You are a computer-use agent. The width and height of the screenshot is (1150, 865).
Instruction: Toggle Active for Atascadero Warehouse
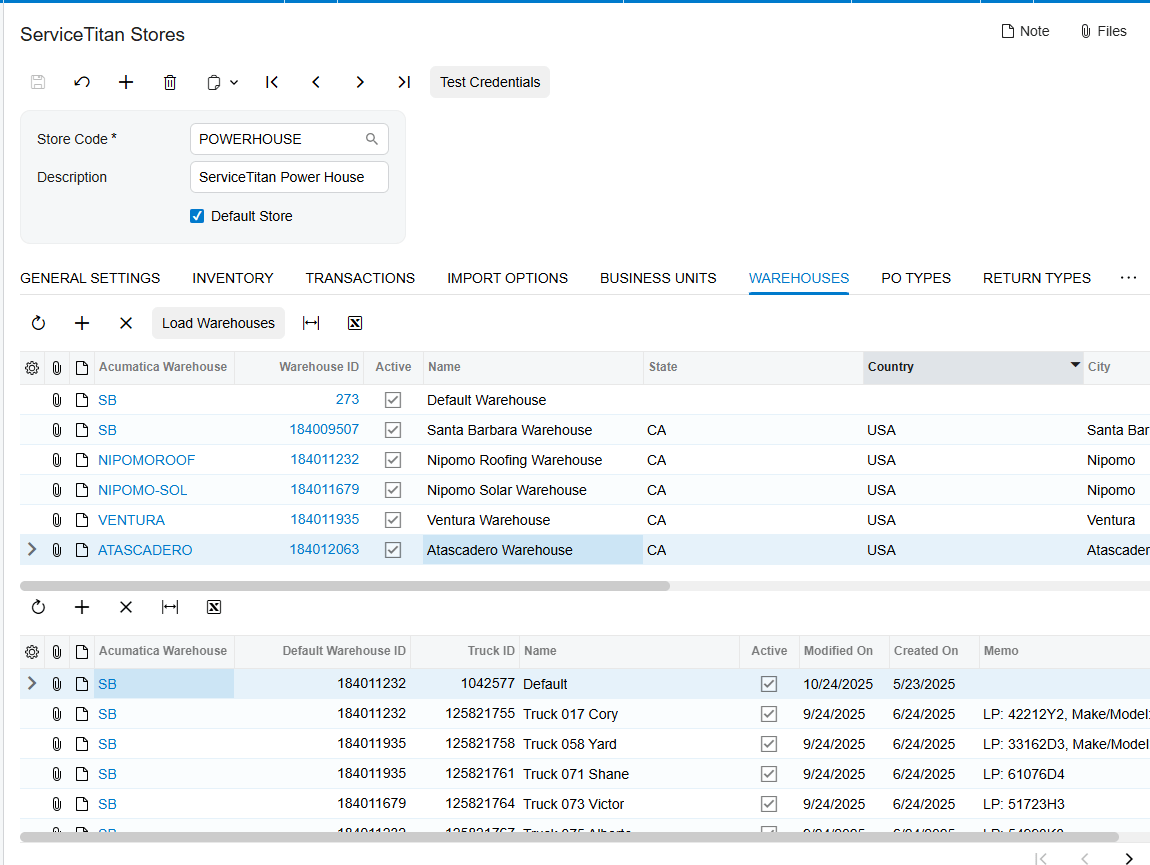[393, 550]
